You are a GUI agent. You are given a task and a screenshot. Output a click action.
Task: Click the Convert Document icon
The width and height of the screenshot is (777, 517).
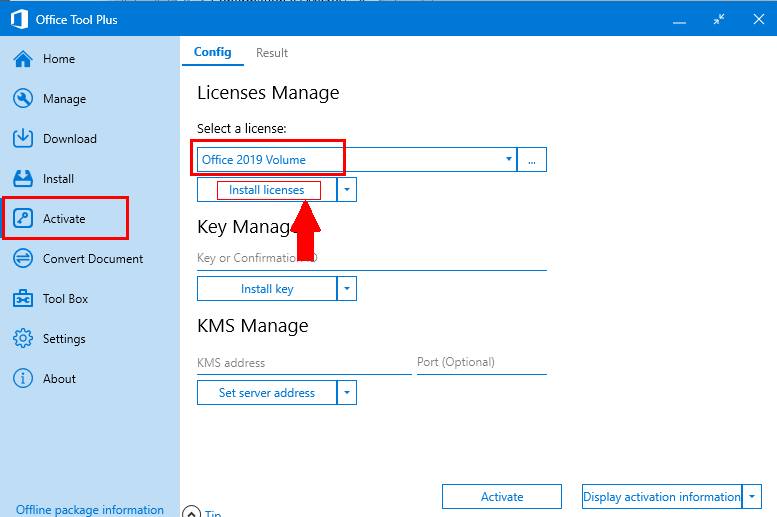coord(23,258)
